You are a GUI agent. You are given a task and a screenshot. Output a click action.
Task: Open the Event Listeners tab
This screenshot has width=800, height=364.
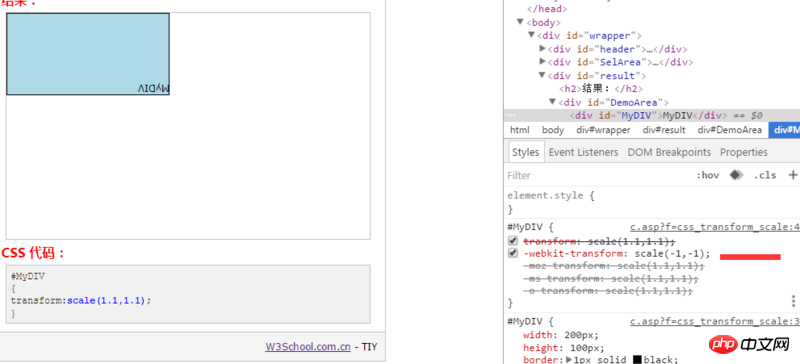pos(584,152)
